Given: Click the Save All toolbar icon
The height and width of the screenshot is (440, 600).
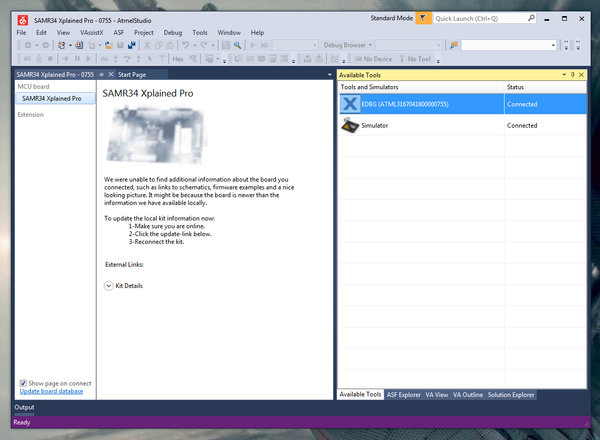Looking at the screenshot, I should click(132, 45).
